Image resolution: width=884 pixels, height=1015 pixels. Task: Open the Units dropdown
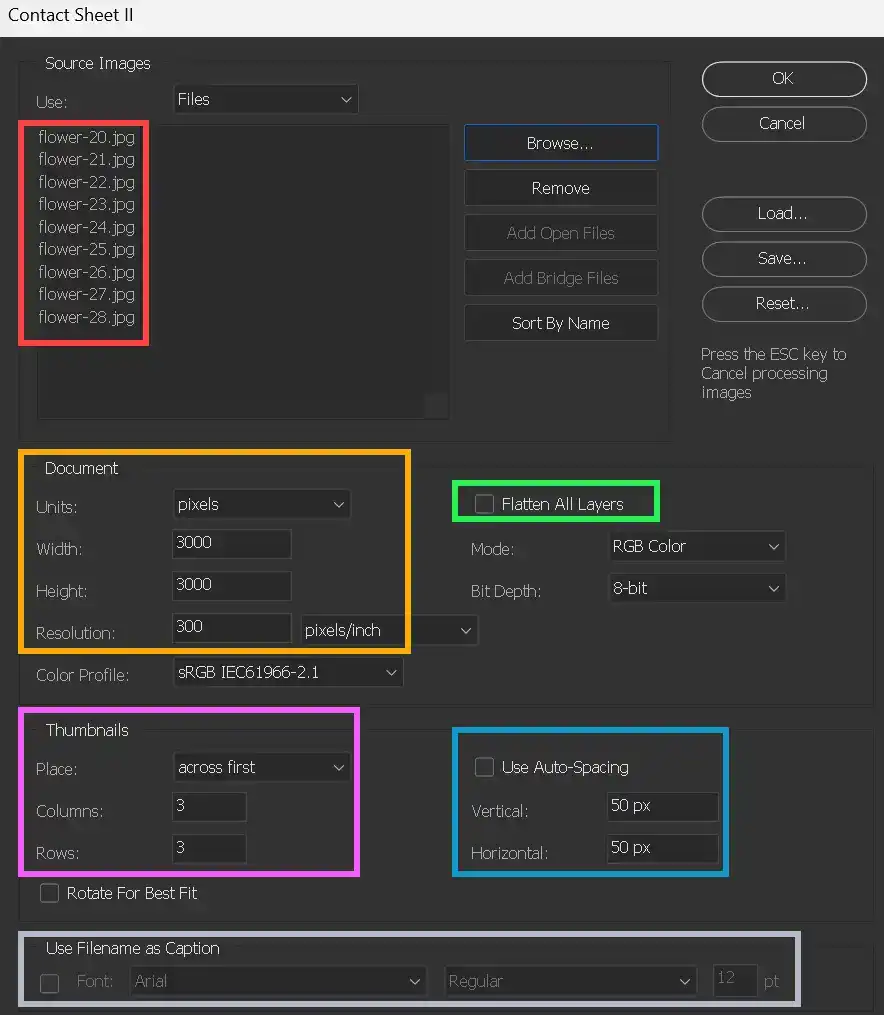point(261,505)
